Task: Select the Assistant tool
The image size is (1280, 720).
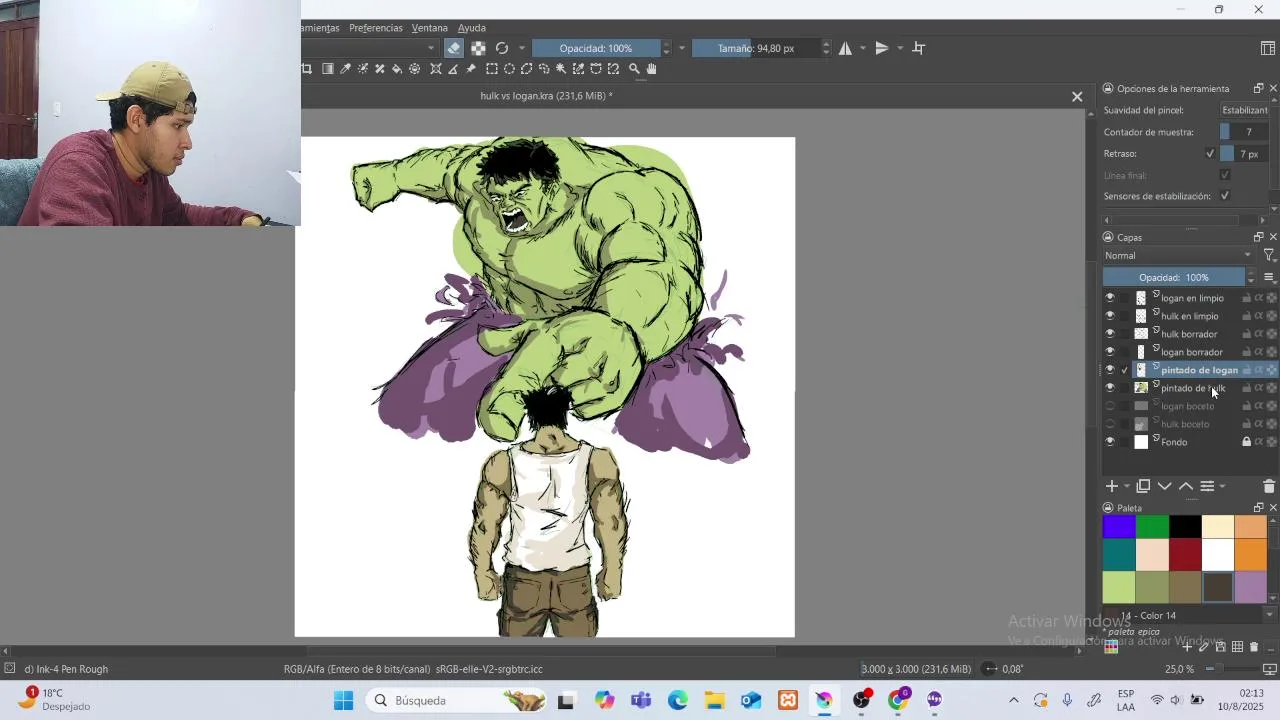Action: 436,69
